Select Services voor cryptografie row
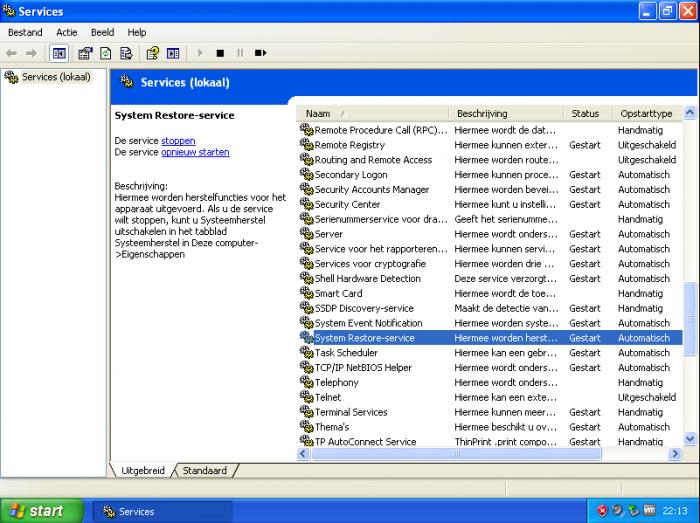The height and width of the screenshot is (523, 700). [490, 263]
